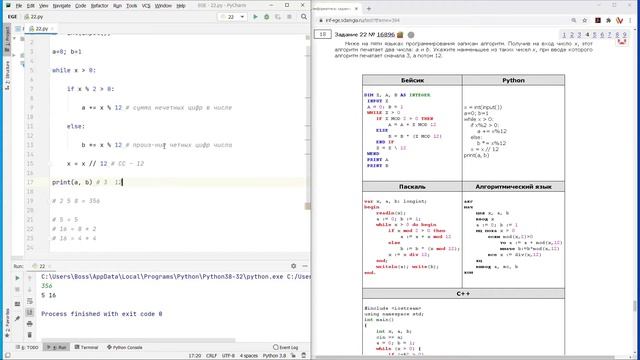Open the TODO tool window tab
The height and width of the screenshot is (360, 640).
point(27,347)
